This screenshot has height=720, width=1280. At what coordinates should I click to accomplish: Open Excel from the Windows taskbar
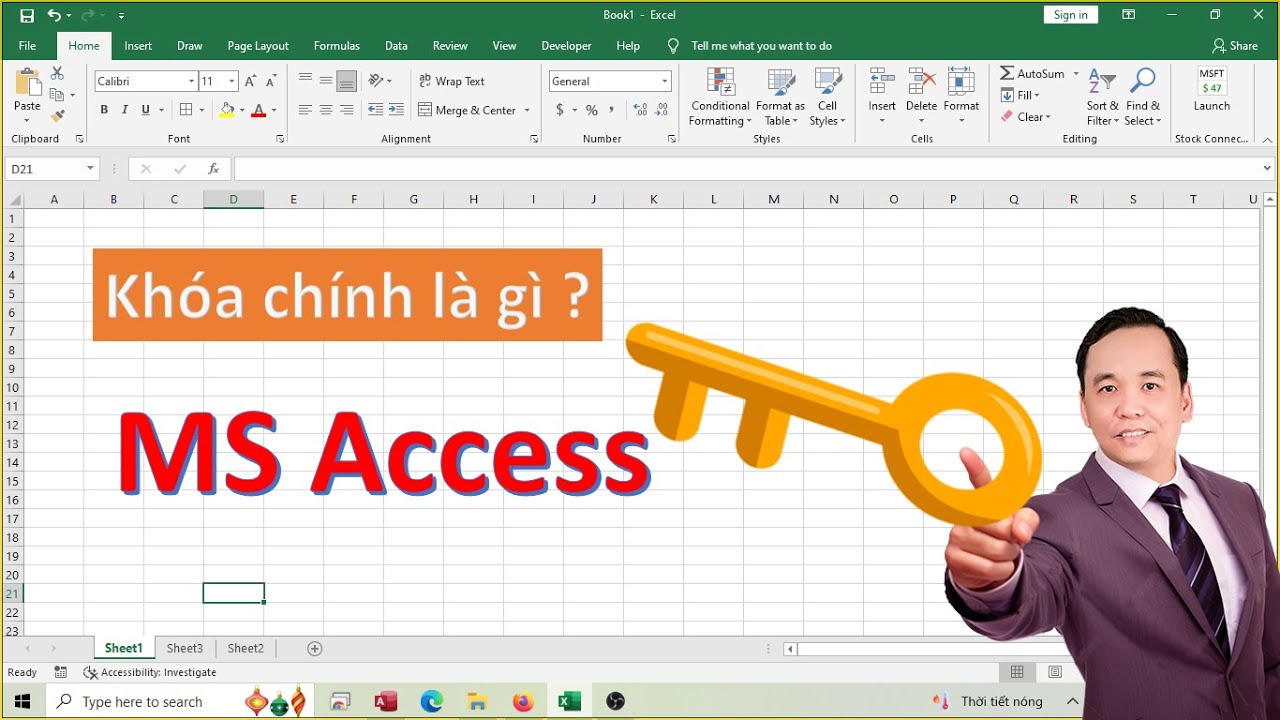(570, 702)
